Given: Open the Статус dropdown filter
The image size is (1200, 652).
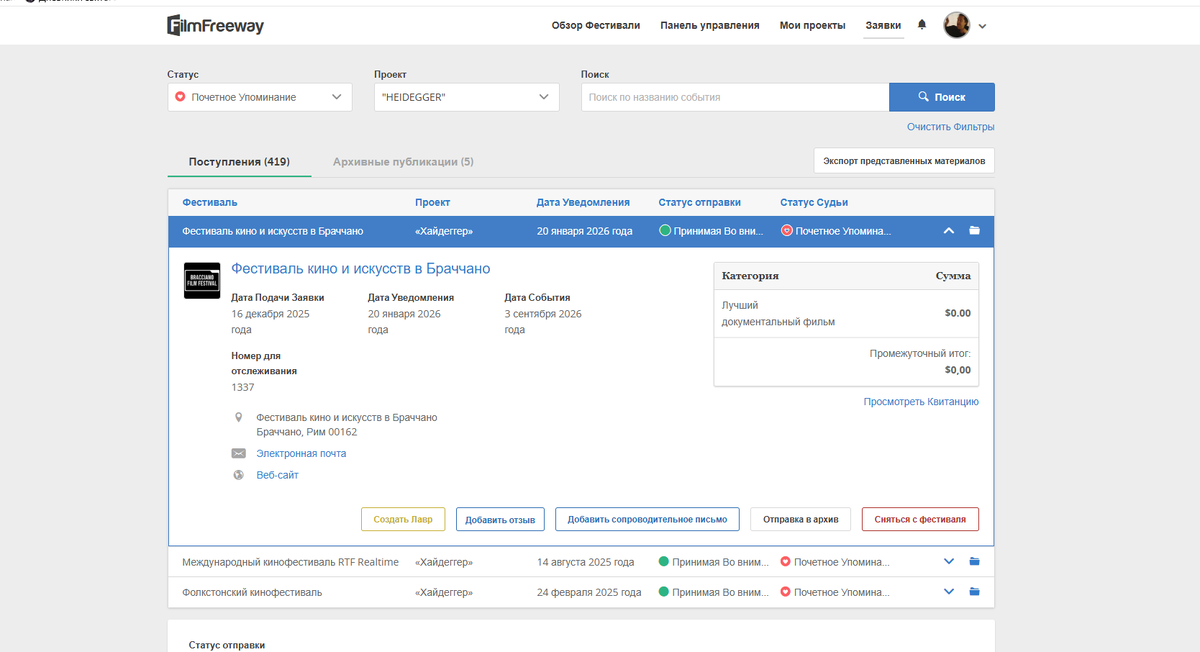Looking at the screenshot, I should 260,97.
